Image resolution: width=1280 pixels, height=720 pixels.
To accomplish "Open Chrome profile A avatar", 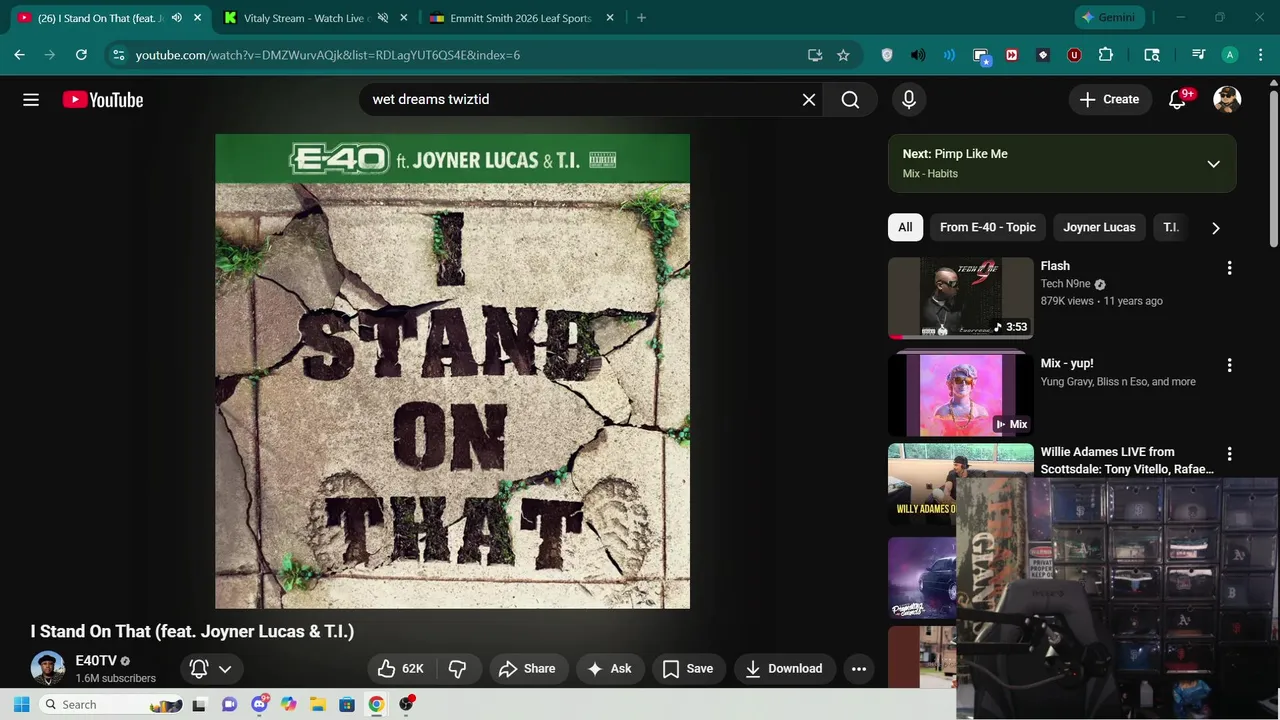I will [1230, 55].
